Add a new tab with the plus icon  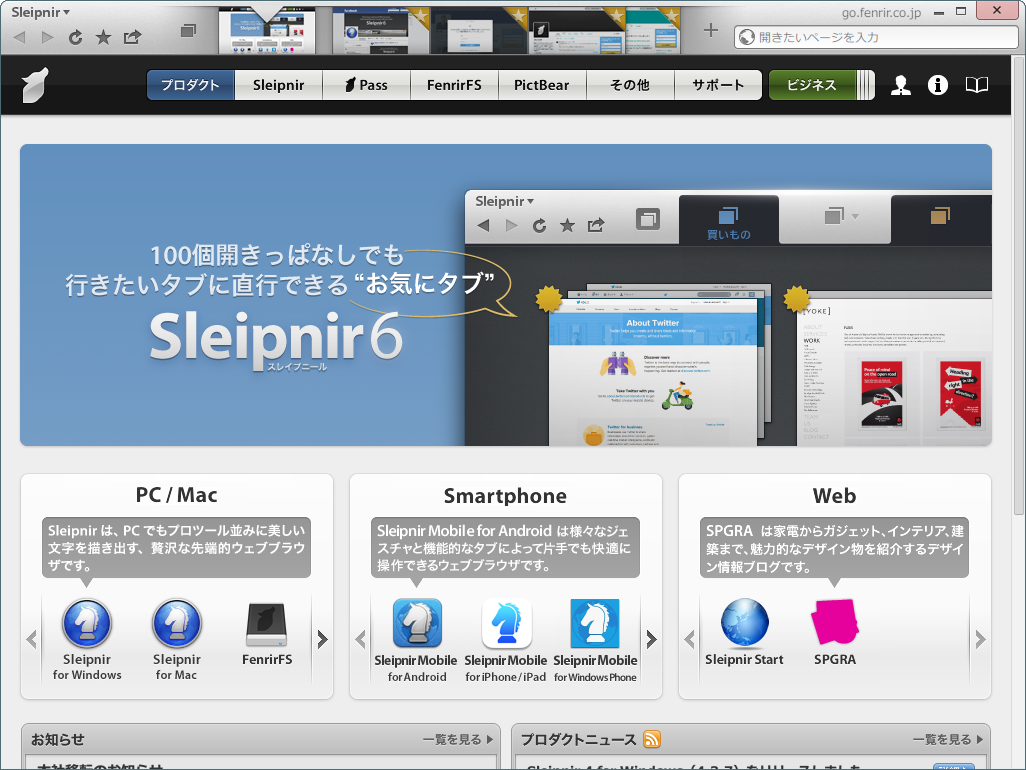pyautogui.click(x=711, y=30)
